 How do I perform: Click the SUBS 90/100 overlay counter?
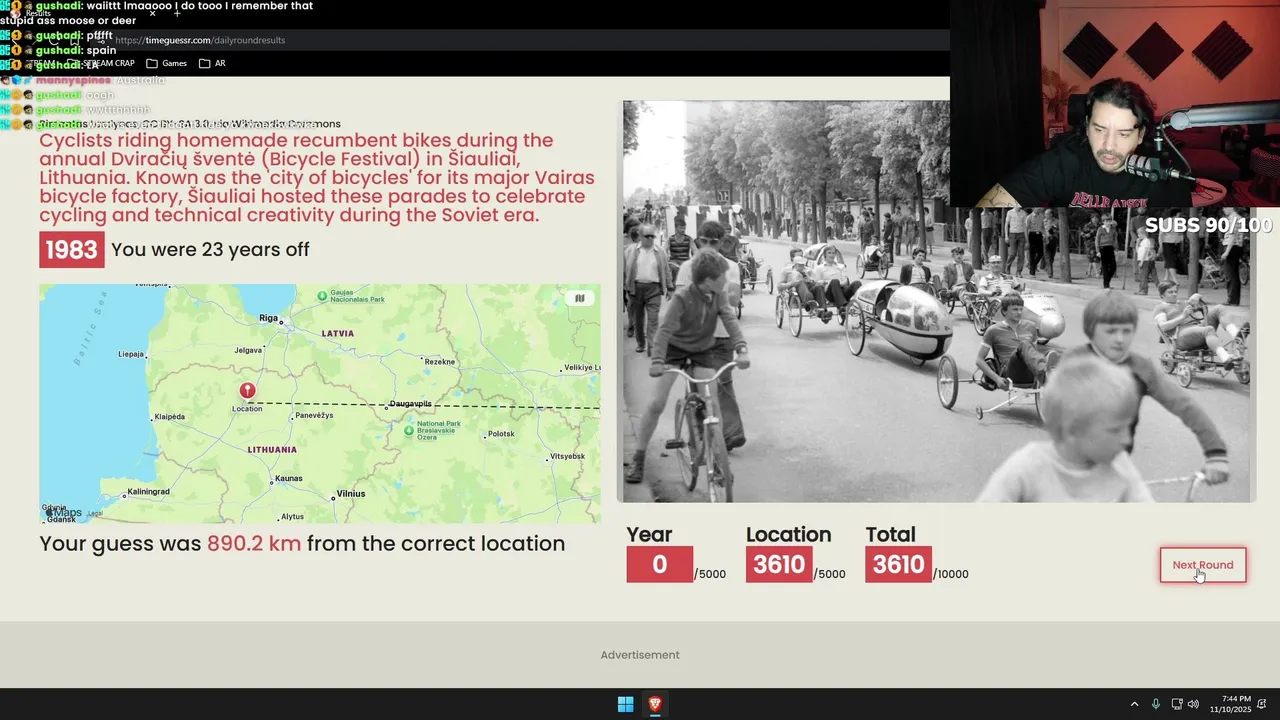pyautogui.click(x=1209, y=226)
